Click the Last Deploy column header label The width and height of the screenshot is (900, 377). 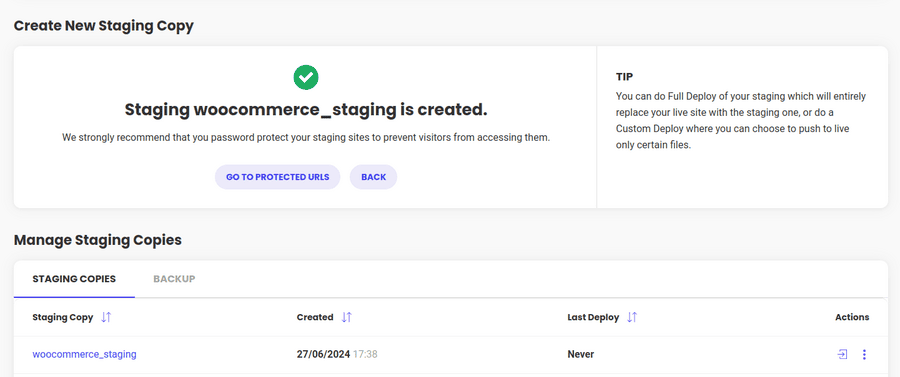point(593,317)
